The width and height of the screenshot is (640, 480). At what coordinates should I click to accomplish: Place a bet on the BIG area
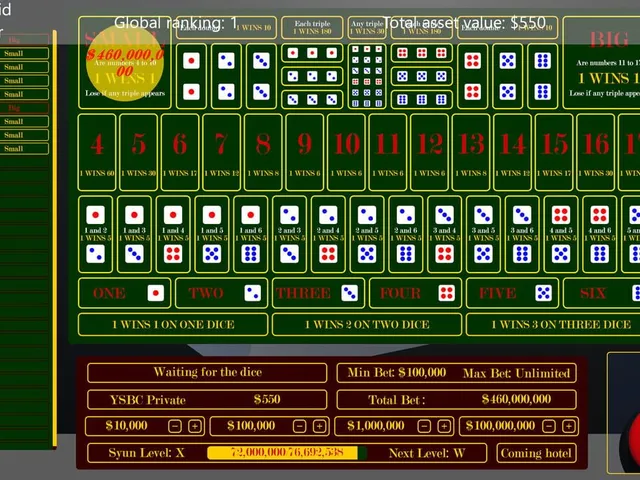point(601,62)
